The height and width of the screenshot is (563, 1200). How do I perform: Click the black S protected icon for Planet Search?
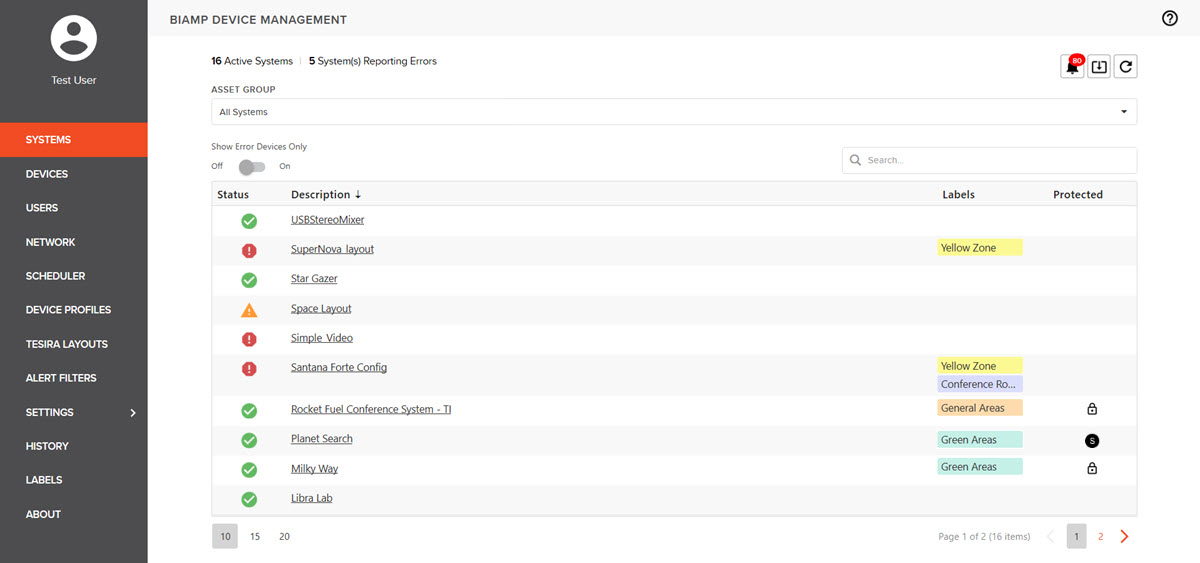click(x=1092, y=440)
